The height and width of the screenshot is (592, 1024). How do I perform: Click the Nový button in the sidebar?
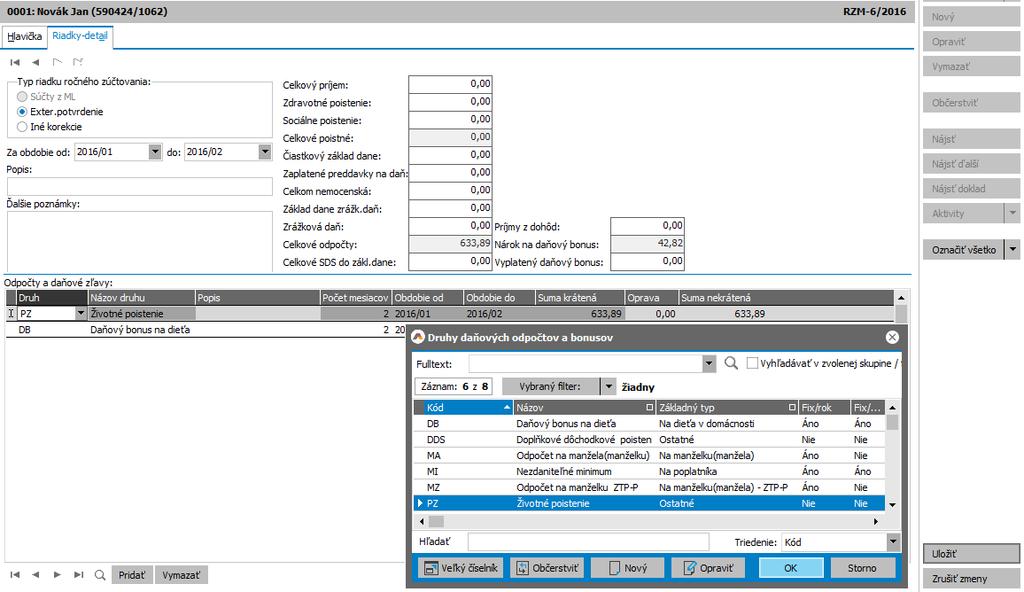pyautogui.click(x=971, y=17)
